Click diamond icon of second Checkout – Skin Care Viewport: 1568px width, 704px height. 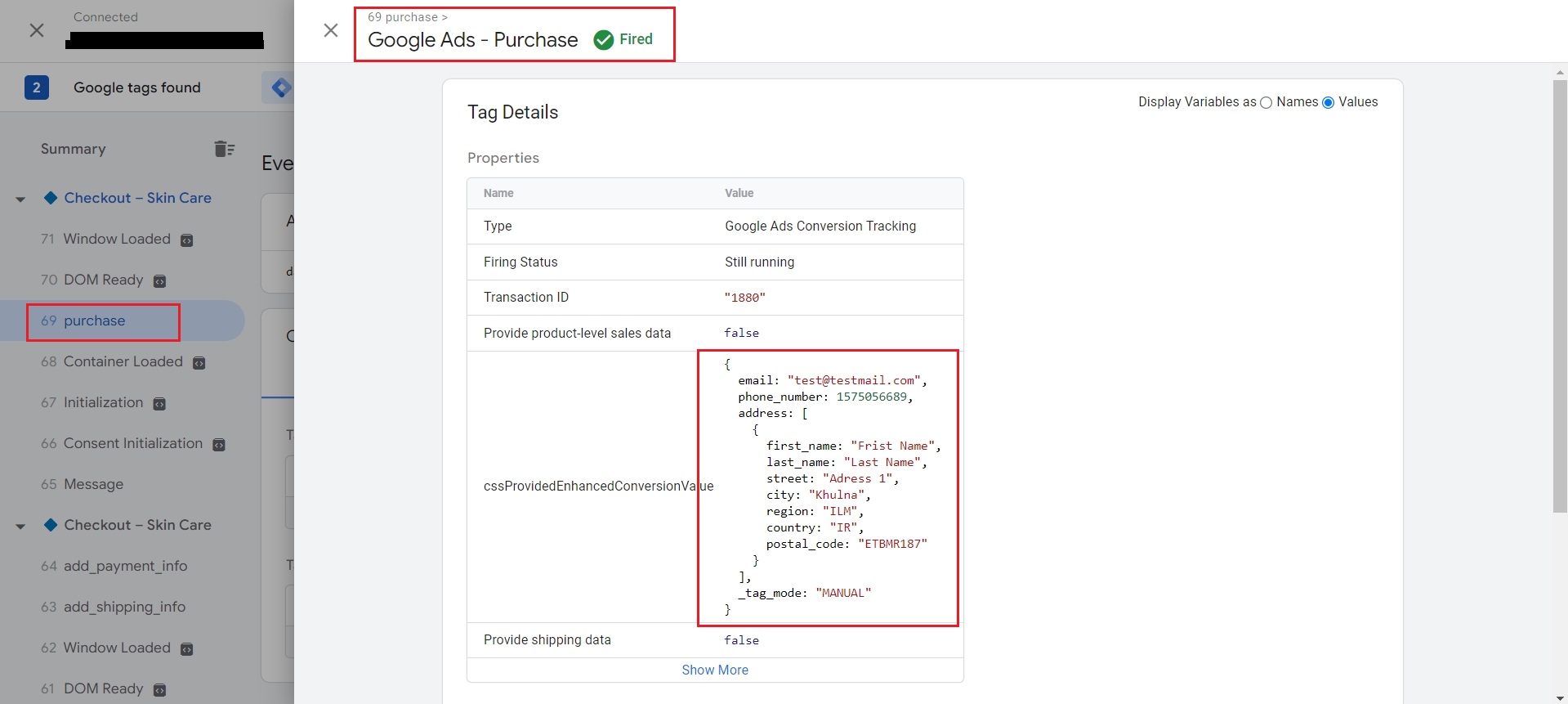point(51,525)
